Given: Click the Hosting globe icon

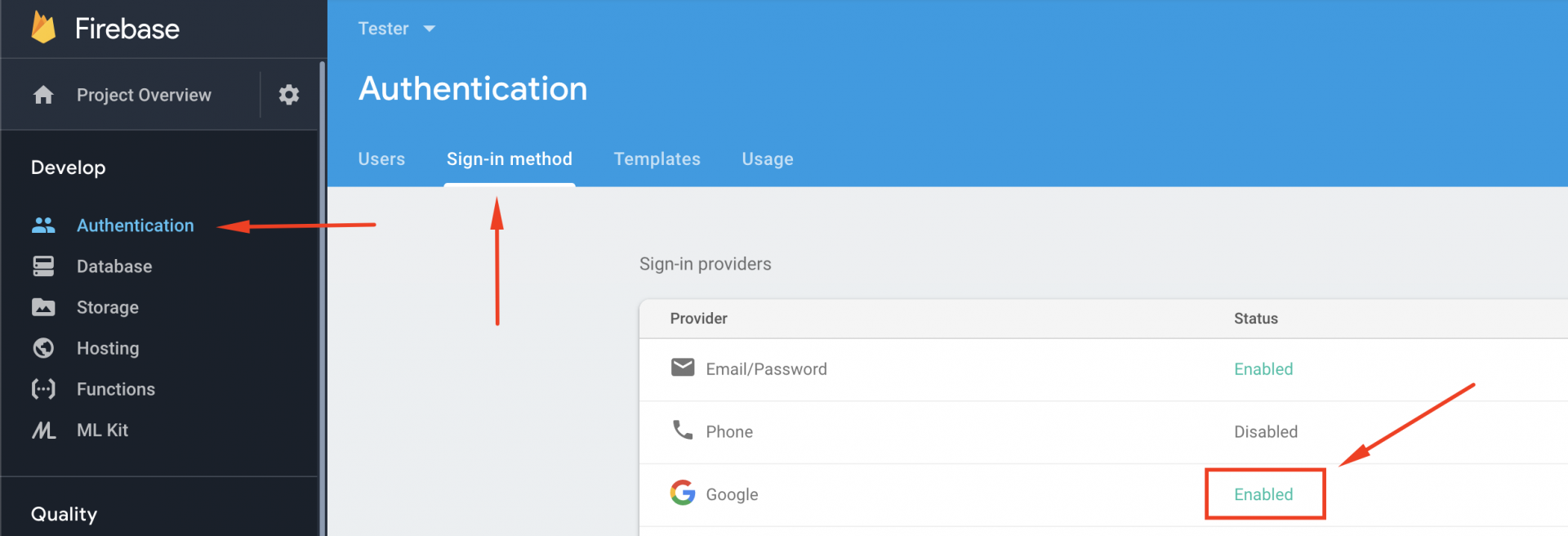Looking at the screenshot, I should 43,348.
